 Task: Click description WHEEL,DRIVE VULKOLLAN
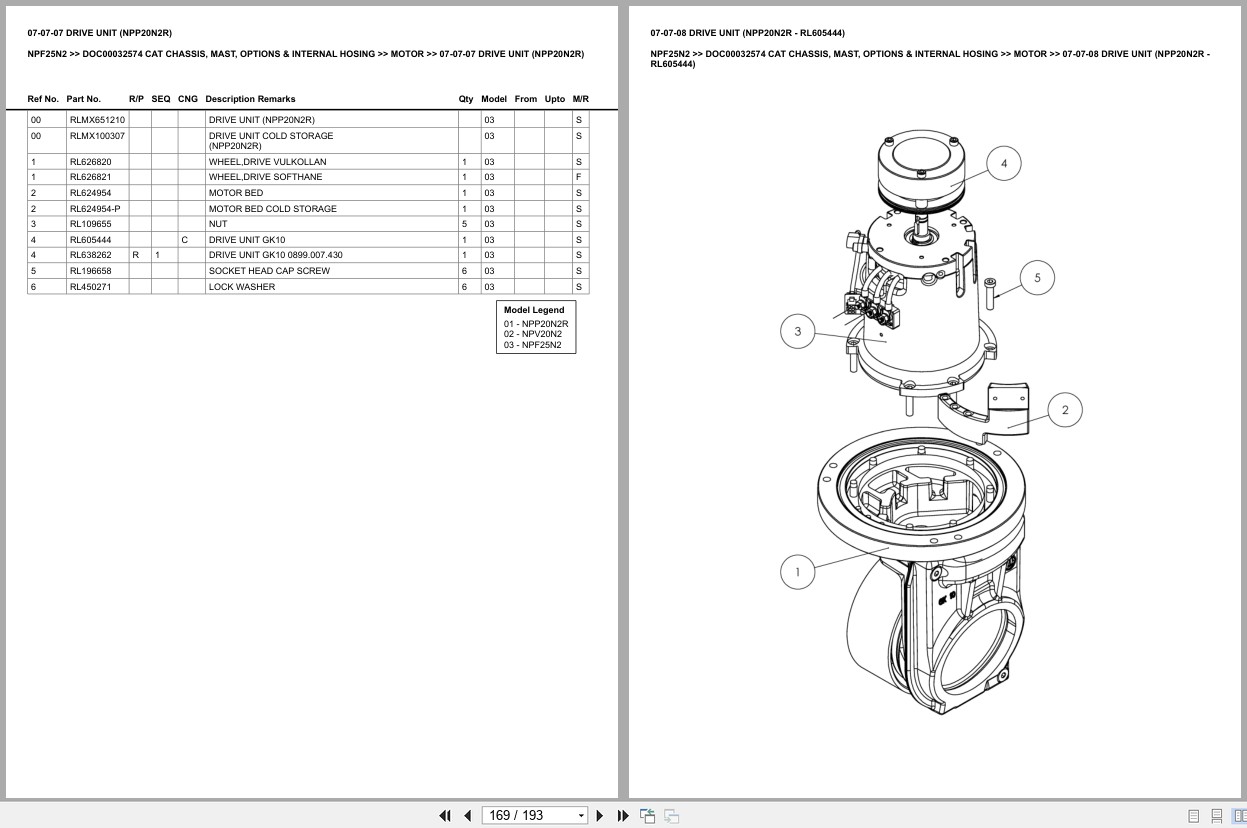pos(267,161)
